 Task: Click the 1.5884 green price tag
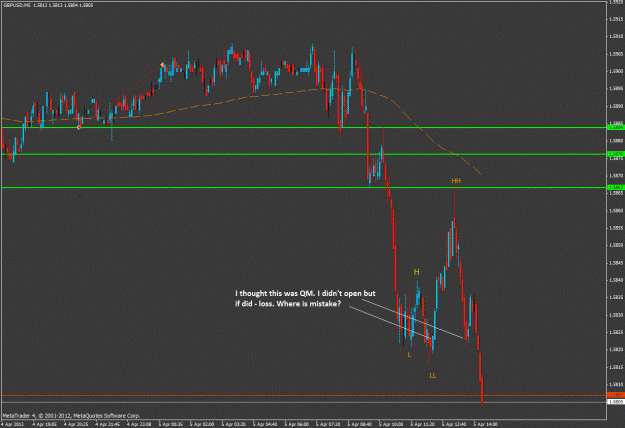pos(615,128)
